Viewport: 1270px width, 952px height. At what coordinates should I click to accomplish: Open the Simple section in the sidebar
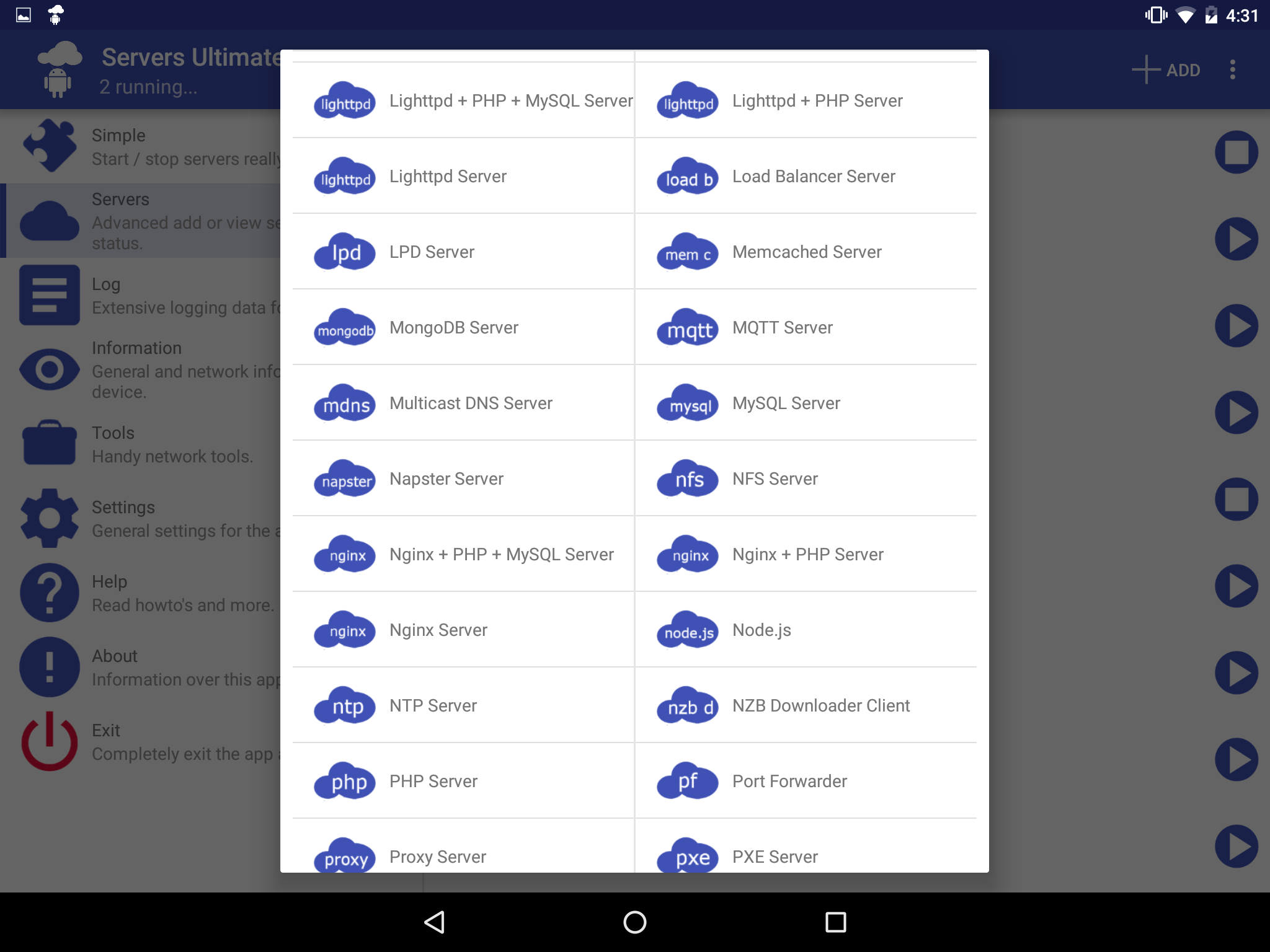140,146
